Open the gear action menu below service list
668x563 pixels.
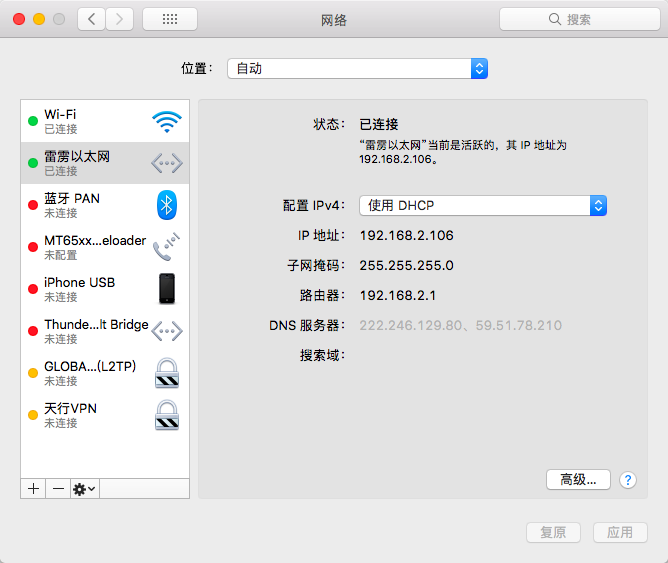(84, 488)
